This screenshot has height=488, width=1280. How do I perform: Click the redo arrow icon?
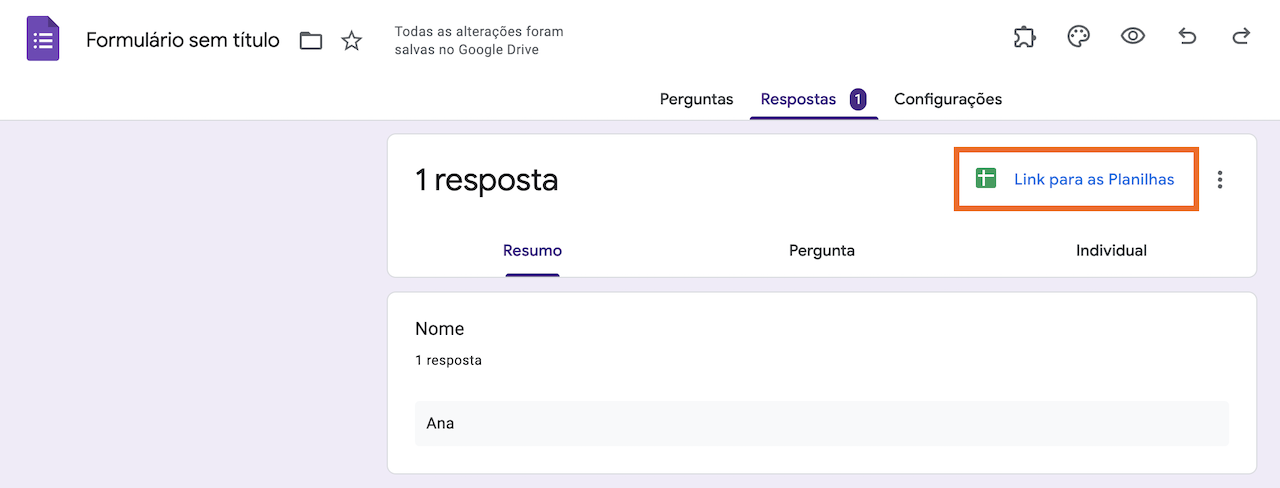[1241, 38]
